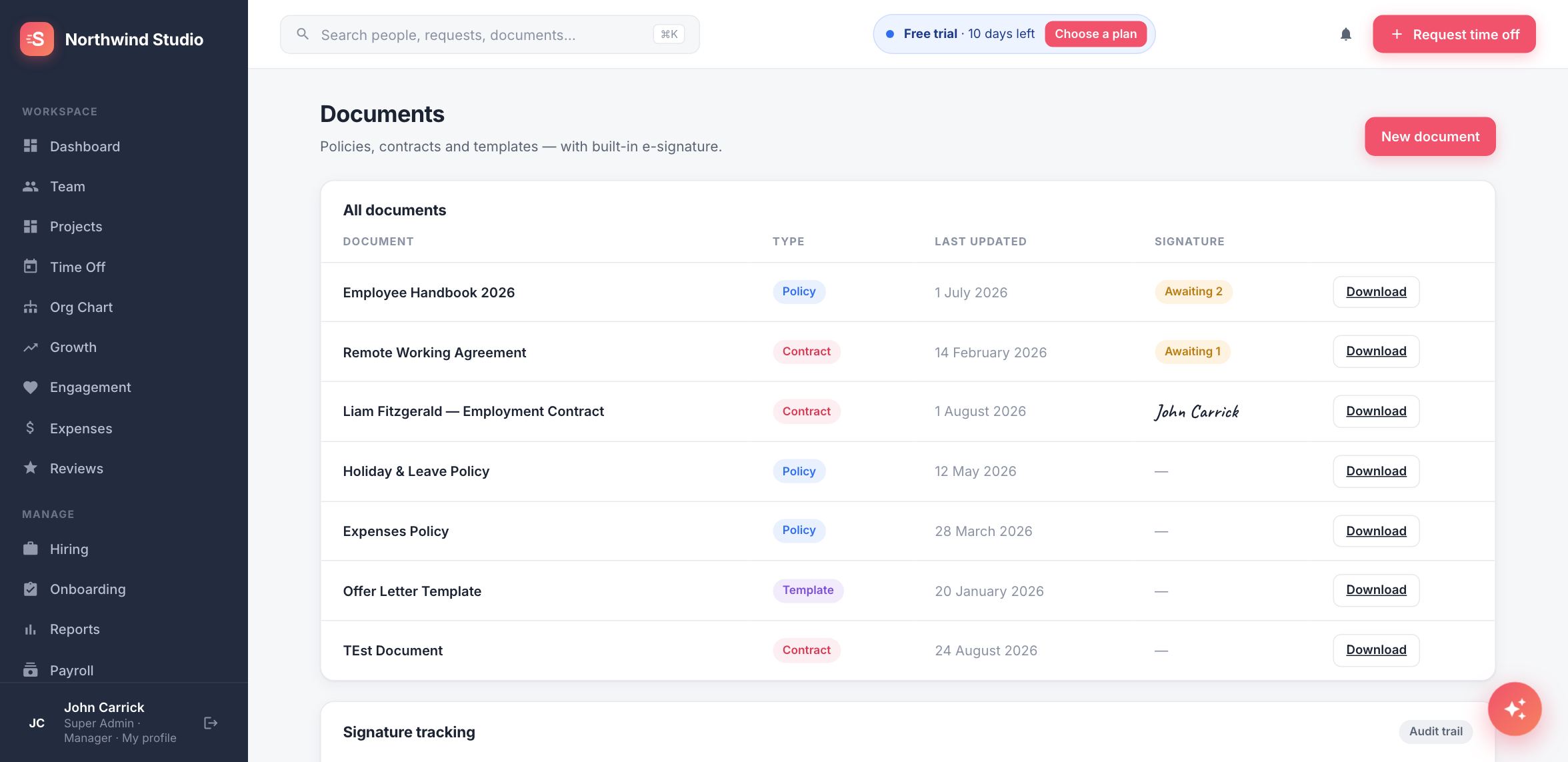The image size is (1568, 762).
Task: Click the Time Off calendar icon
Action: tap(31, 266)
